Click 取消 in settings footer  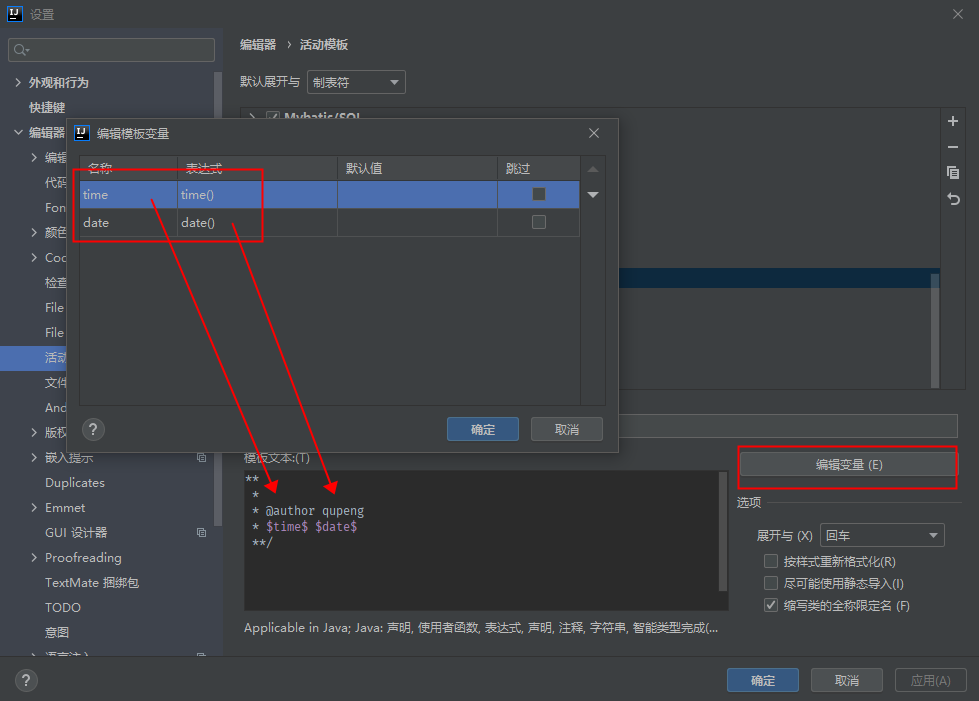click(x=847, y=680)
